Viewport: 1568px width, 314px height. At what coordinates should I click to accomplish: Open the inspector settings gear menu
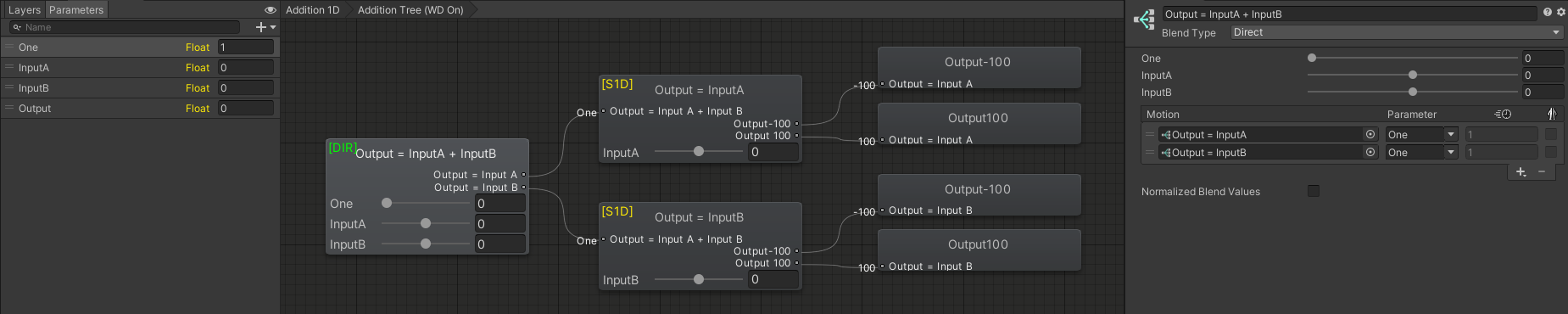[1560, 12]
